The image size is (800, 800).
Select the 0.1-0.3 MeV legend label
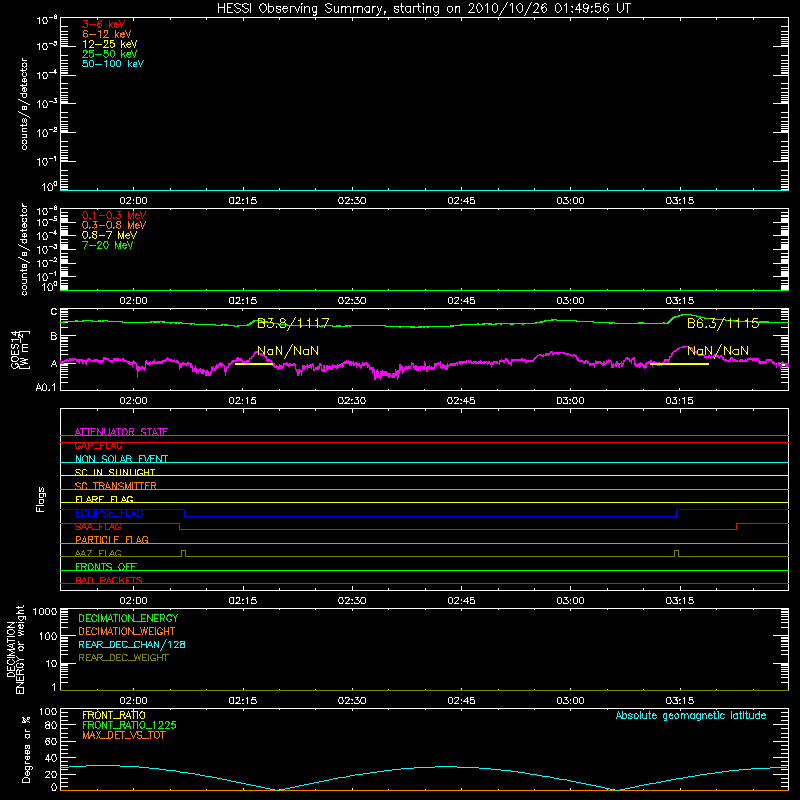pyautogui.click(x=114, y=215)
